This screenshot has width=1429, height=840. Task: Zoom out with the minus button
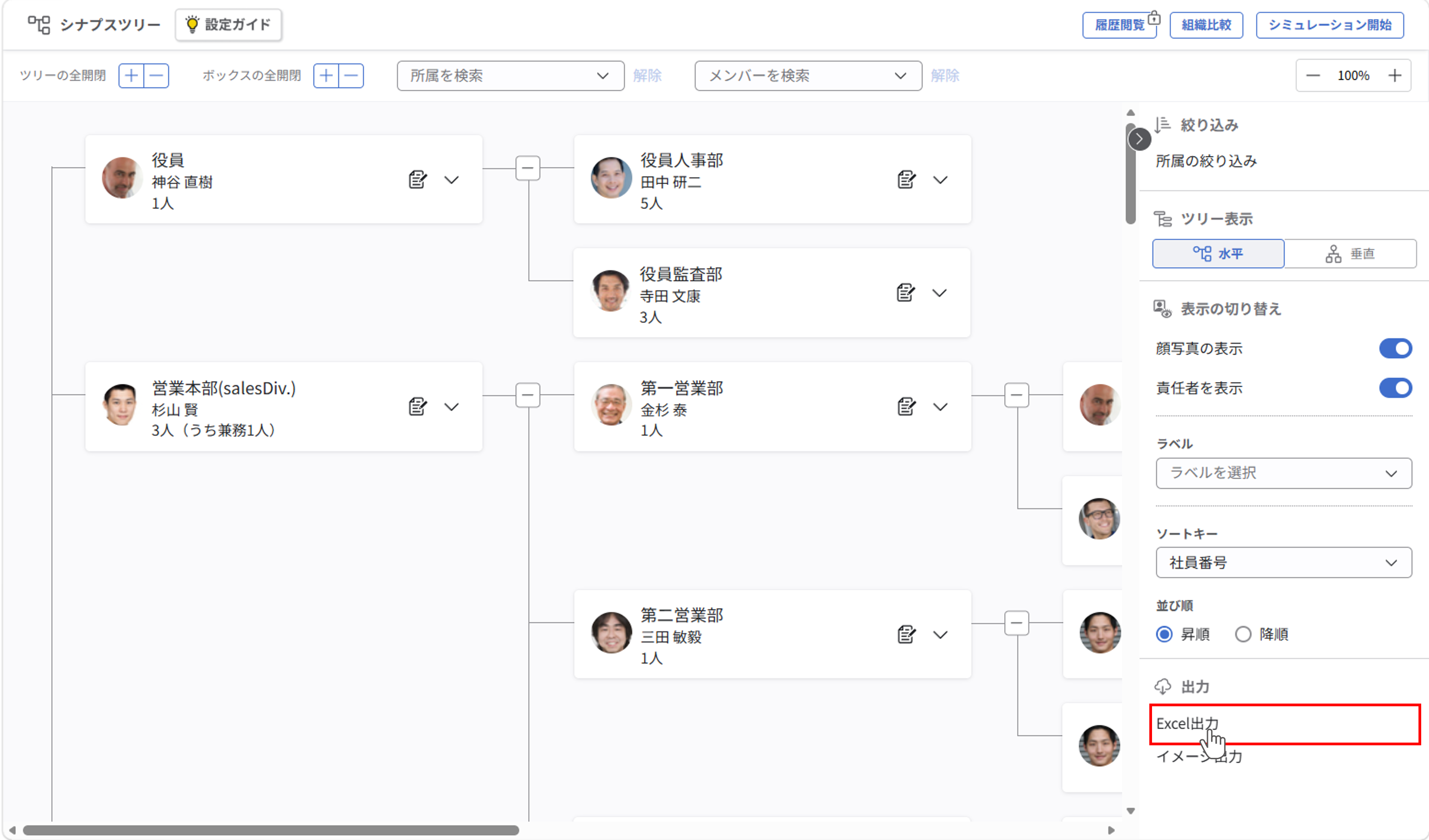click(x=1313, y=75)
